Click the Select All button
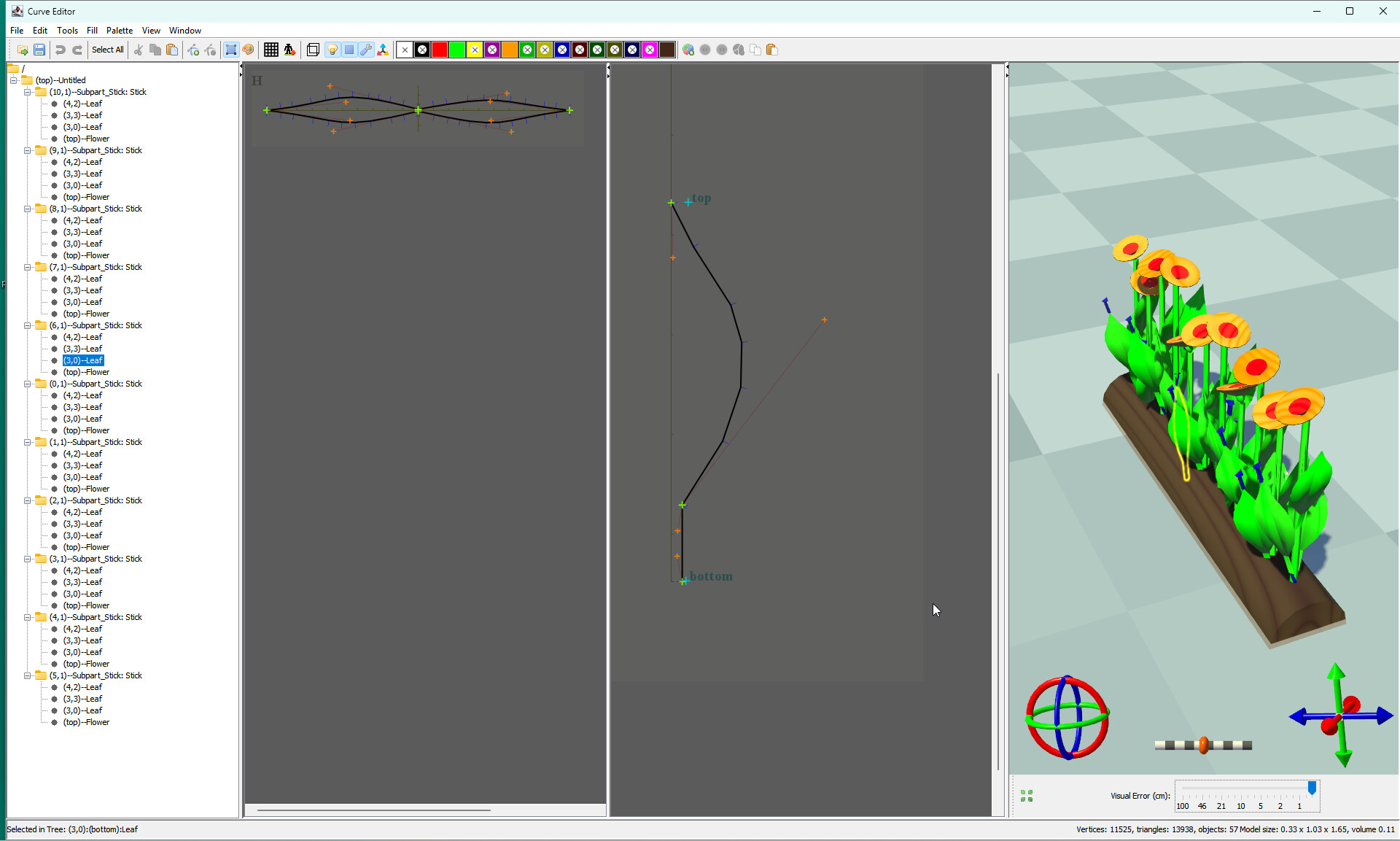The height and width of the screenshot is (841, 1400). point(107,50)
